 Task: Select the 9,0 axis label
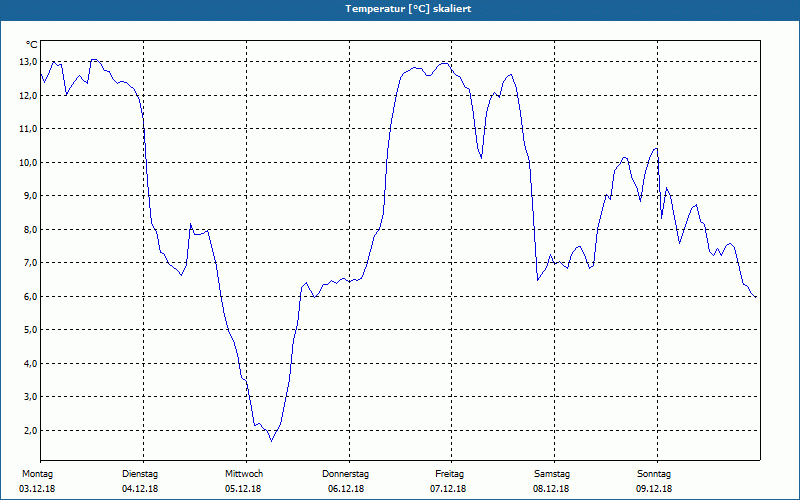[30, 196]
